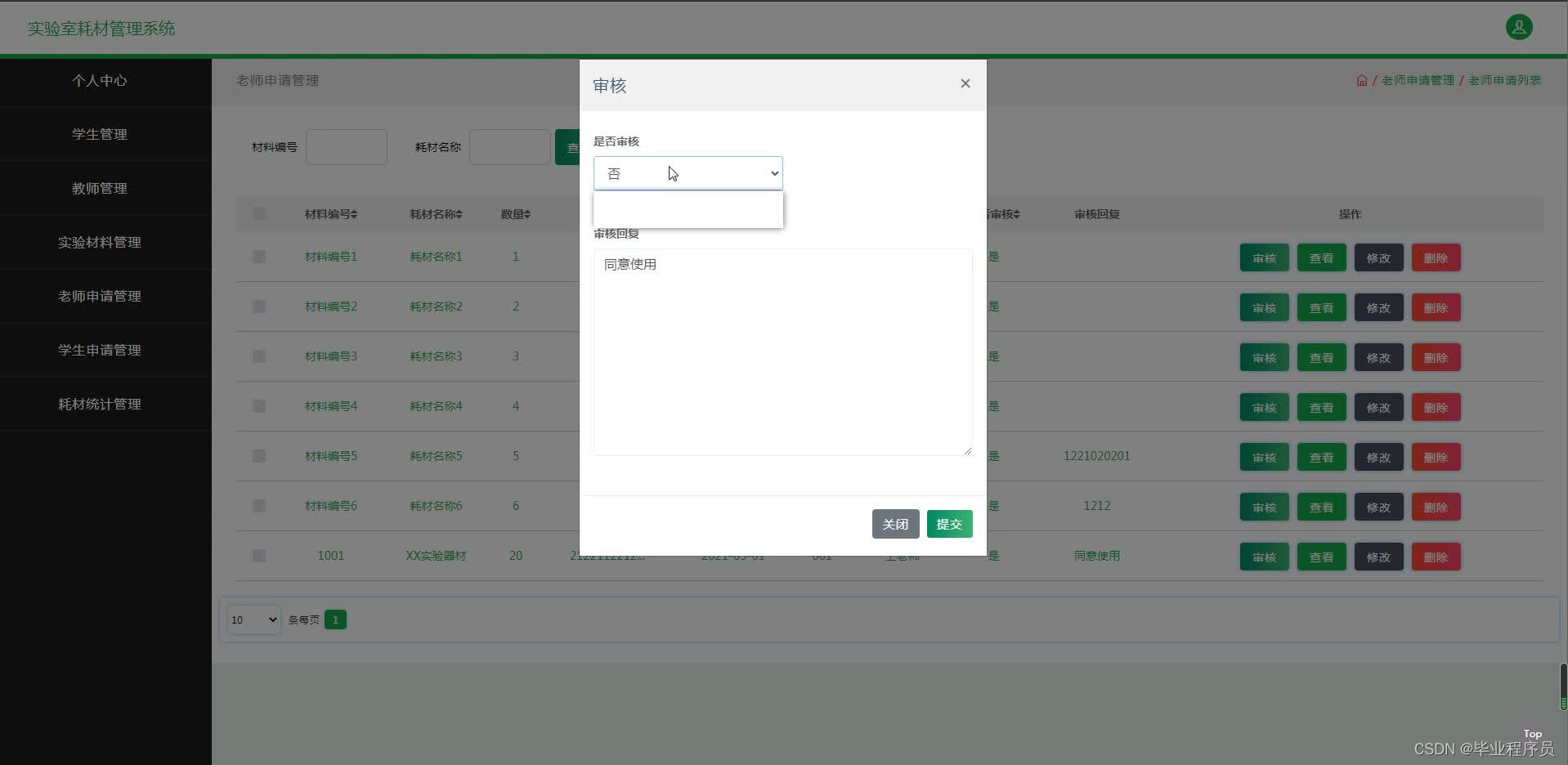Viewport: 1568px width, 765px height.
Task: Click the 关闭 button in dialog
Action: pyautogui.click(x=895, y=524)
